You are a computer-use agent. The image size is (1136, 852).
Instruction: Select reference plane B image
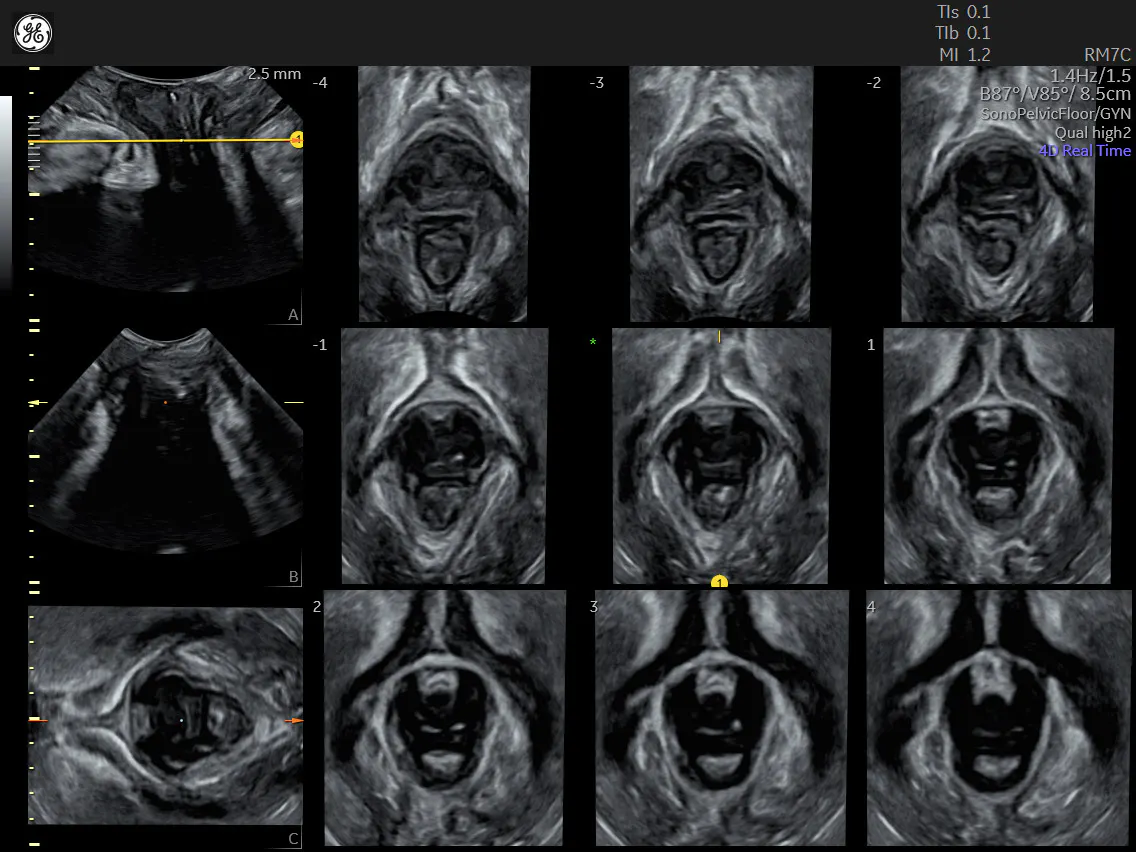pyautogui.click(x=165, y=440)
